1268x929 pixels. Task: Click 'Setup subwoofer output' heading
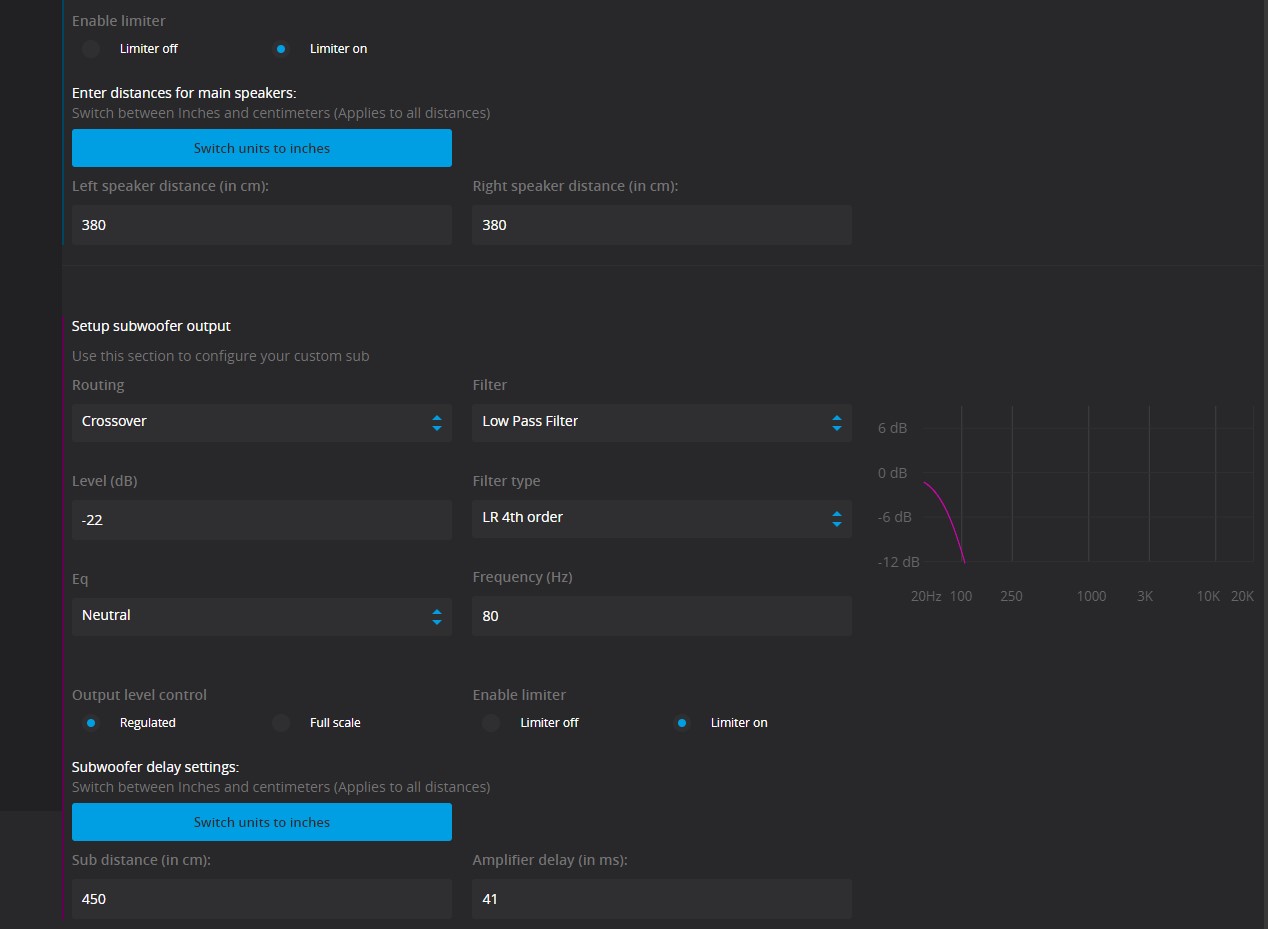click(151, 326)
